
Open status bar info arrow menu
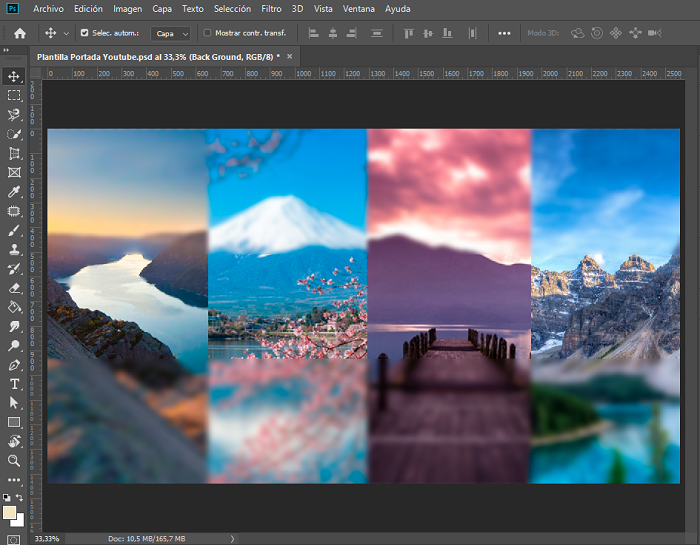[x=232, y=539]
